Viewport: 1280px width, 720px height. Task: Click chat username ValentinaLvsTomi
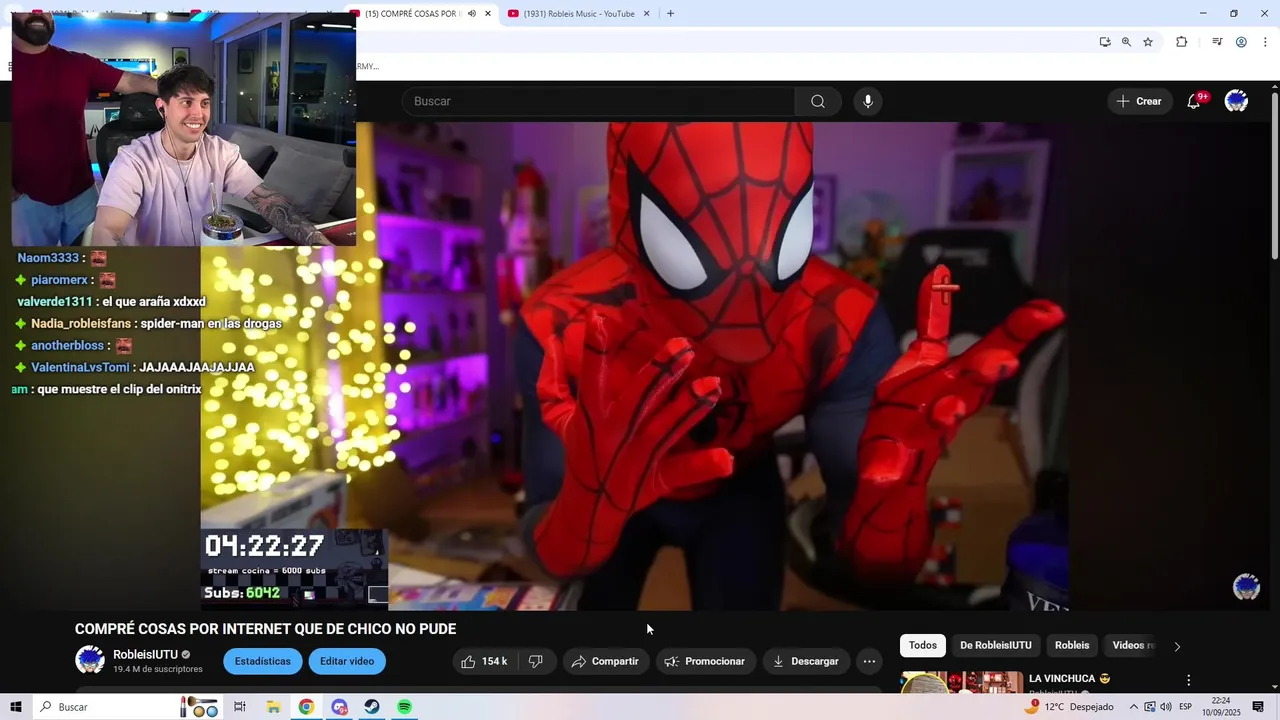tap(80, 367)
